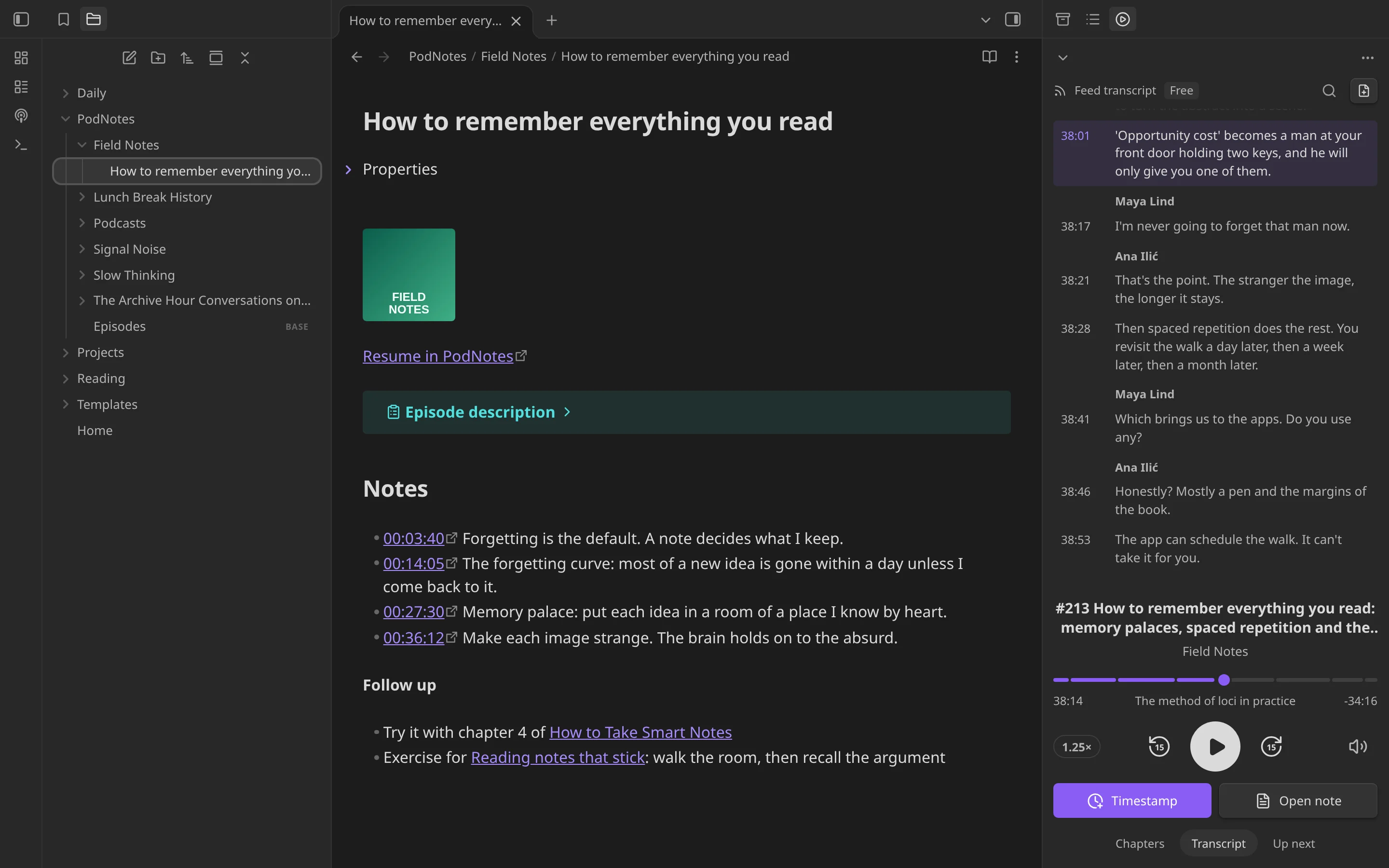Expand the Projects folder
1389x868 pixels.
click(x=187, y=352)
